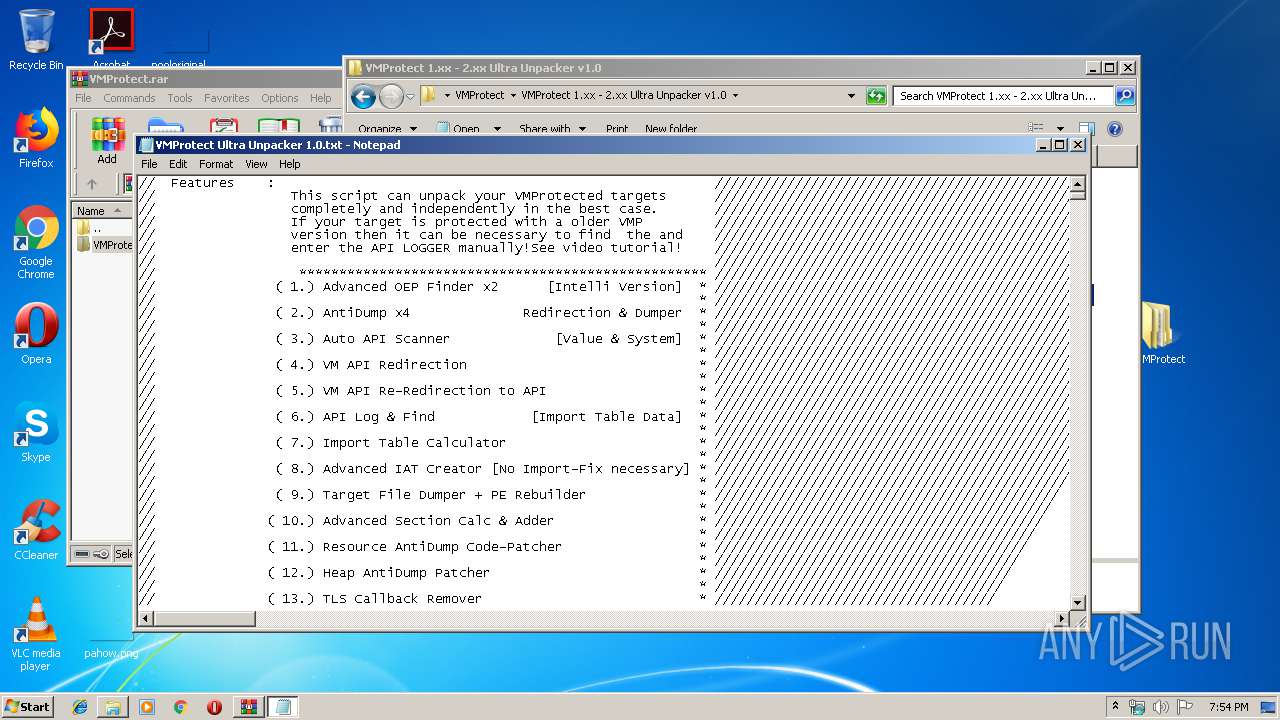Viewport: 1280px width, 720px height.
Task: Open Commands menu in WinRAR window
Action: click(x=129, y=98)
